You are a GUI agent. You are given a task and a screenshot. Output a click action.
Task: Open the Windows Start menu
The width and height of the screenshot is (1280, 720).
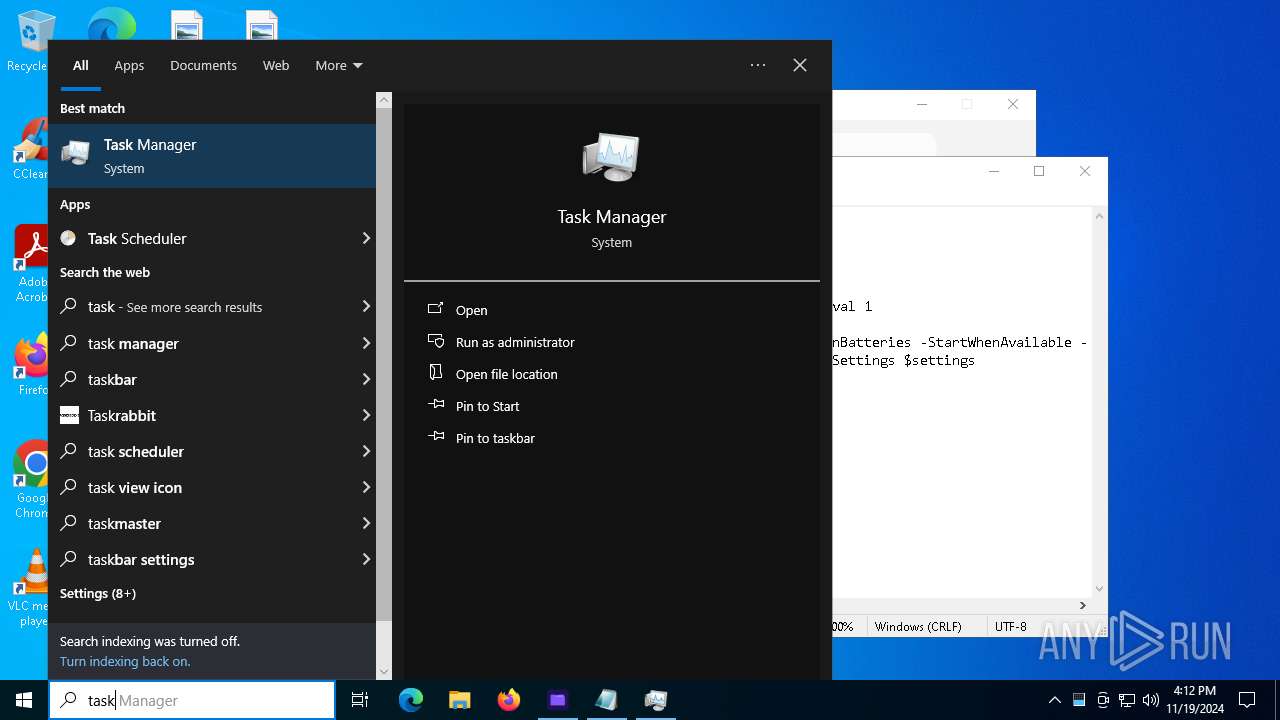[24, 700]
